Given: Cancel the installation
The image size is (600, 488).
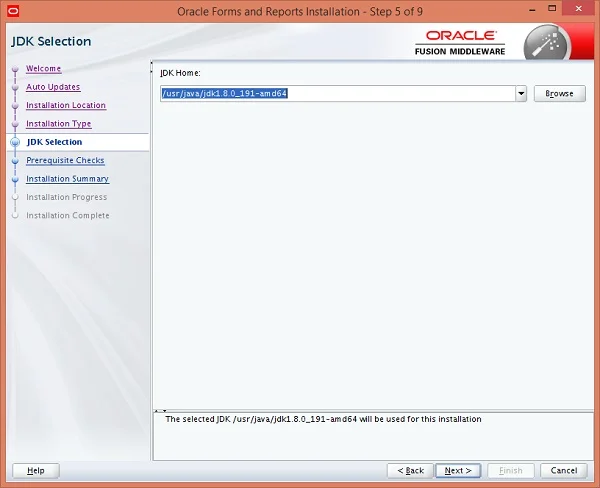Looking at the screenshot, I should point(564,470).
